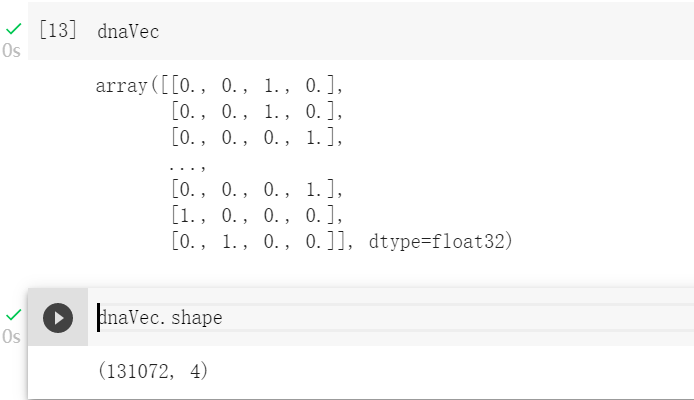The image size is (694, 400).
Task: Click the ellipsis line in array output
Action: pyautogui.click(x=185, y=163)
